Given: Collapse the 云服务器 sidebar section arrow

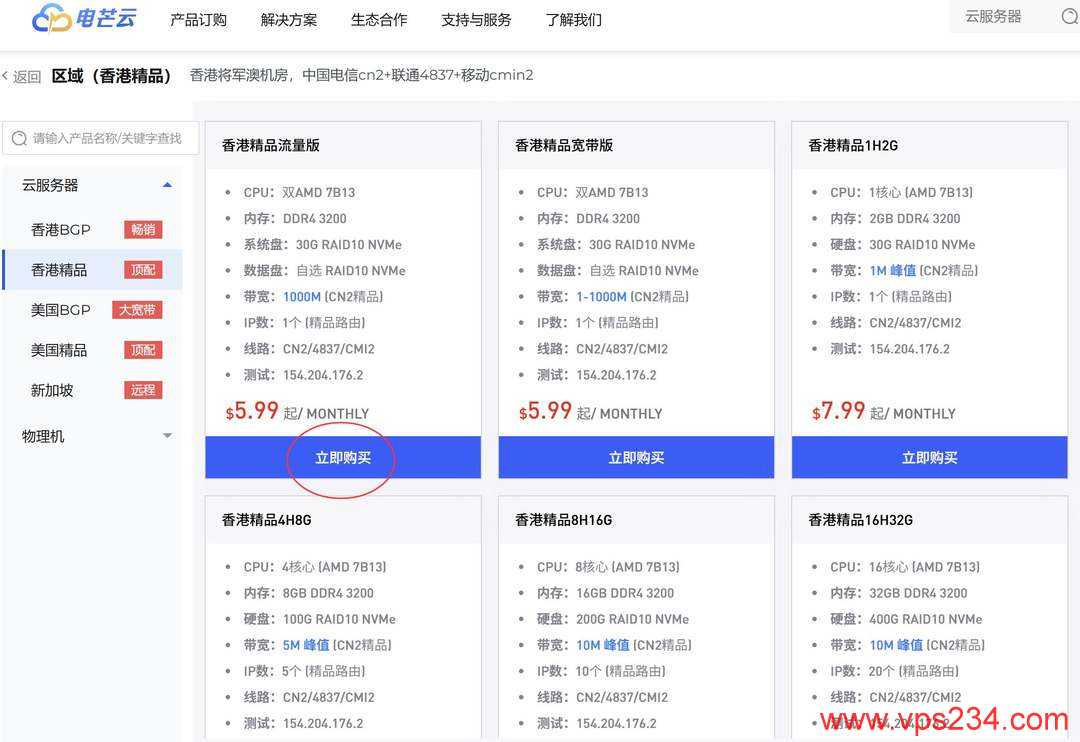Looking at the screenshot, I should point(167,185).
